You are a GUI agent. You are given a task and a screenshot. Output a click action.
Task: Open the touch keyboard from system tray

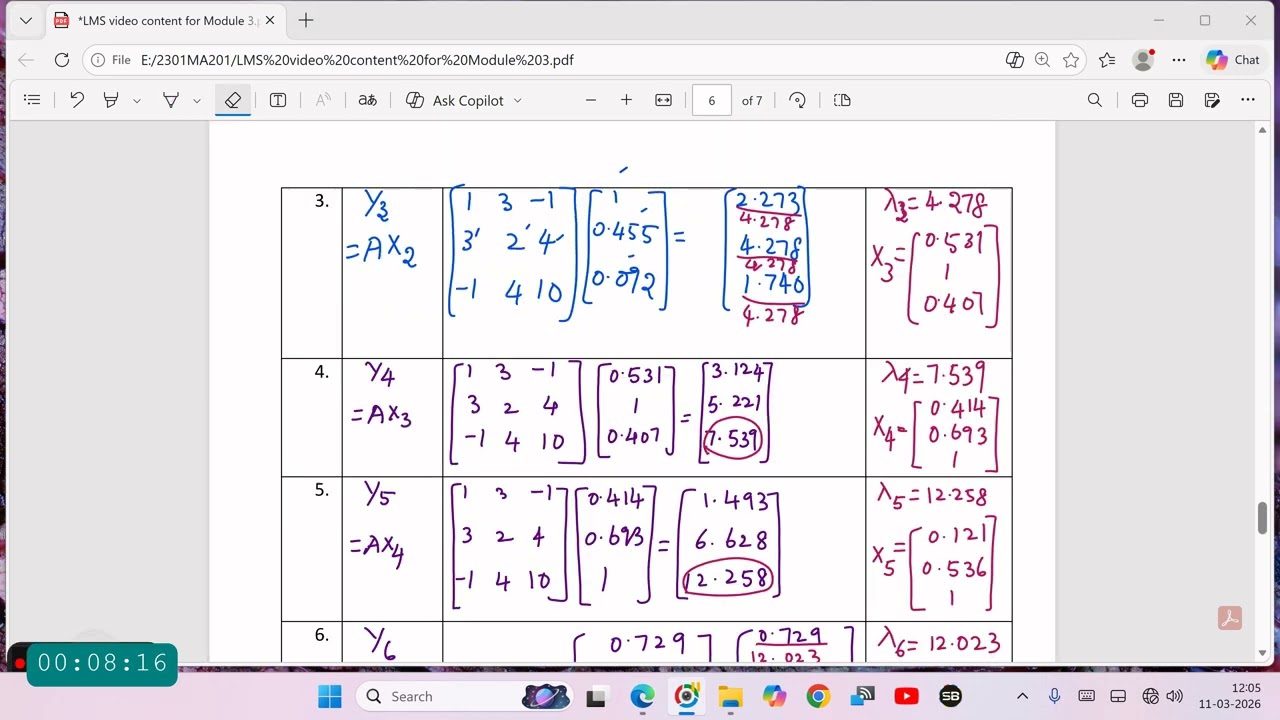pos(1086,696)
